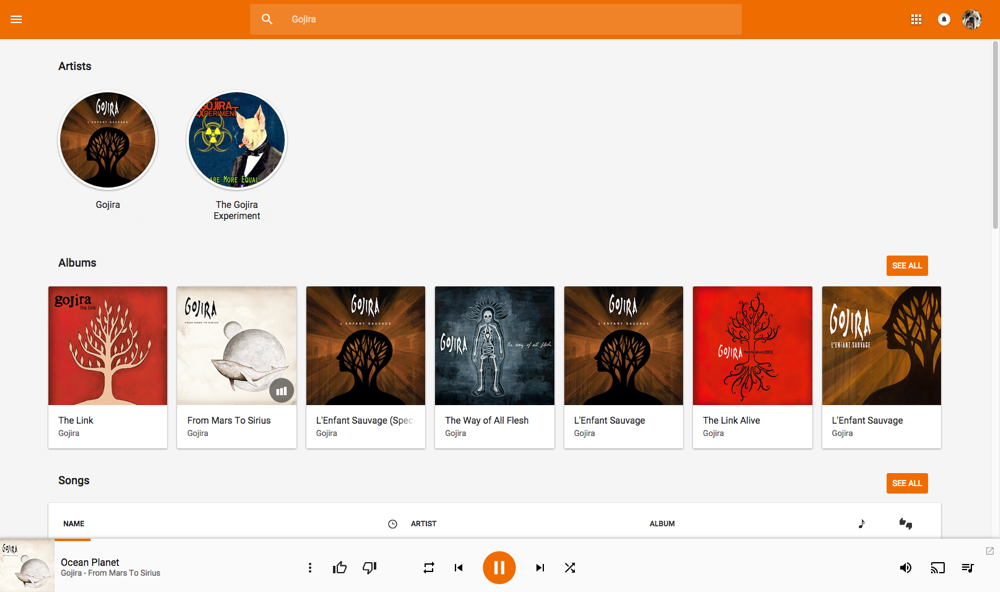Open the notifications bell
The height and width of the screenshot is (592, 1000).
click(944, 19)
